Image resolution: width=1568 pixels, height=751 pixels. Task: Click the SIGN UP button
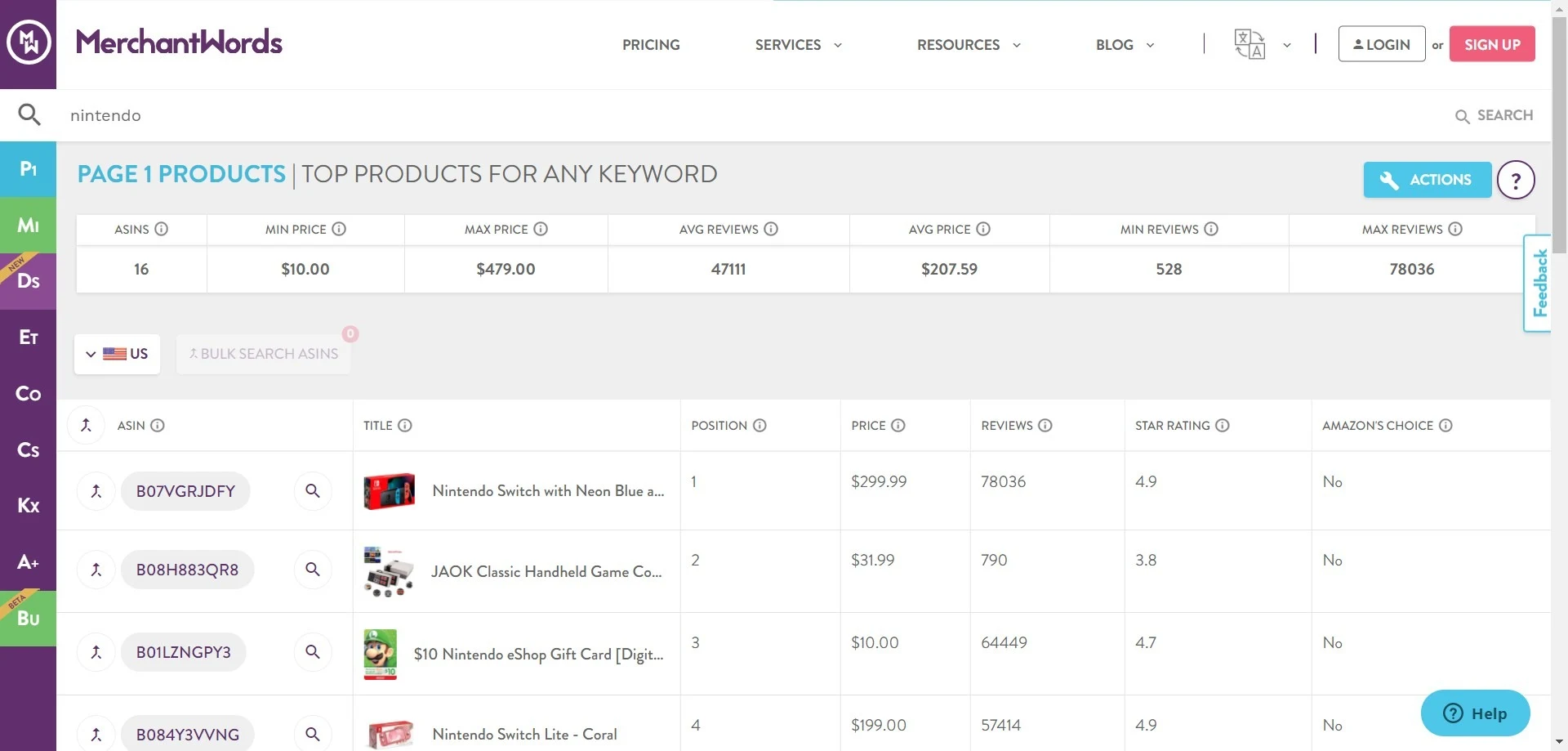click(1492, 44)
